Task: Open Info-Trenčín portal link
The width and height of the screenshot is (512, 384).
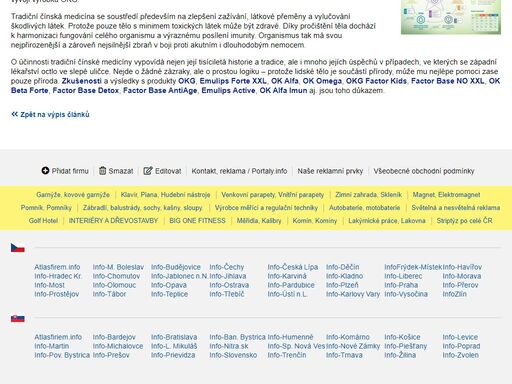Action: click(x=287, y=355)
